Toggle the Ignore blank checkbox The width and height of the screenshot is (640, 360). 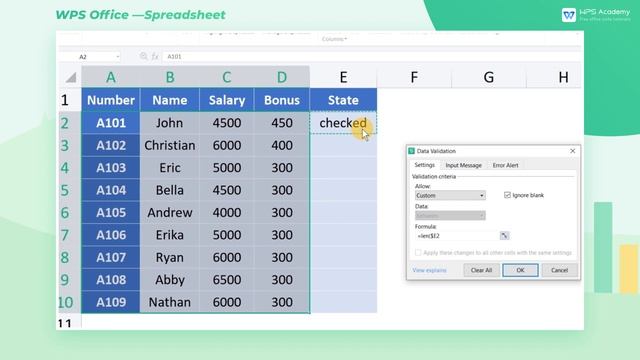click(x=507, y=195)
